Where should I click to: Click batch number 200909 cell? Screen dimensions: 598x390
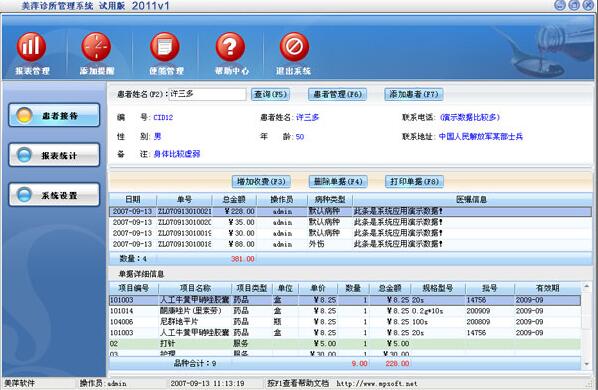[478, 311]
